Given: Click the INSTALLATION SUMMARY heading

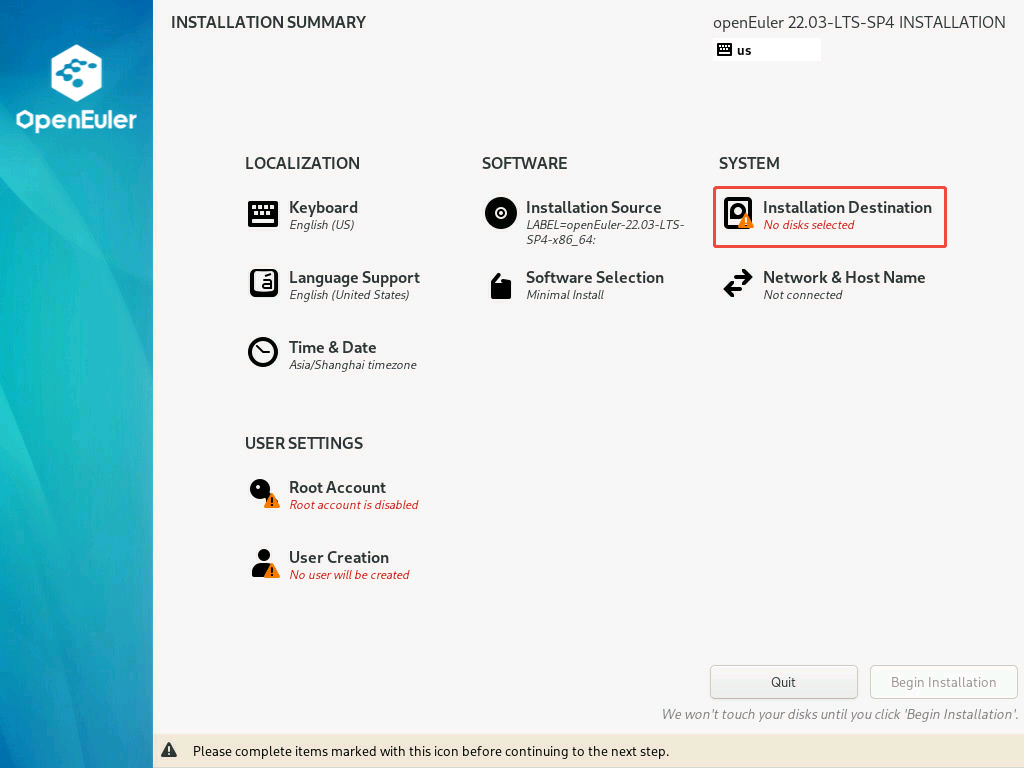Looking at the screenshot, I should 268,22.
